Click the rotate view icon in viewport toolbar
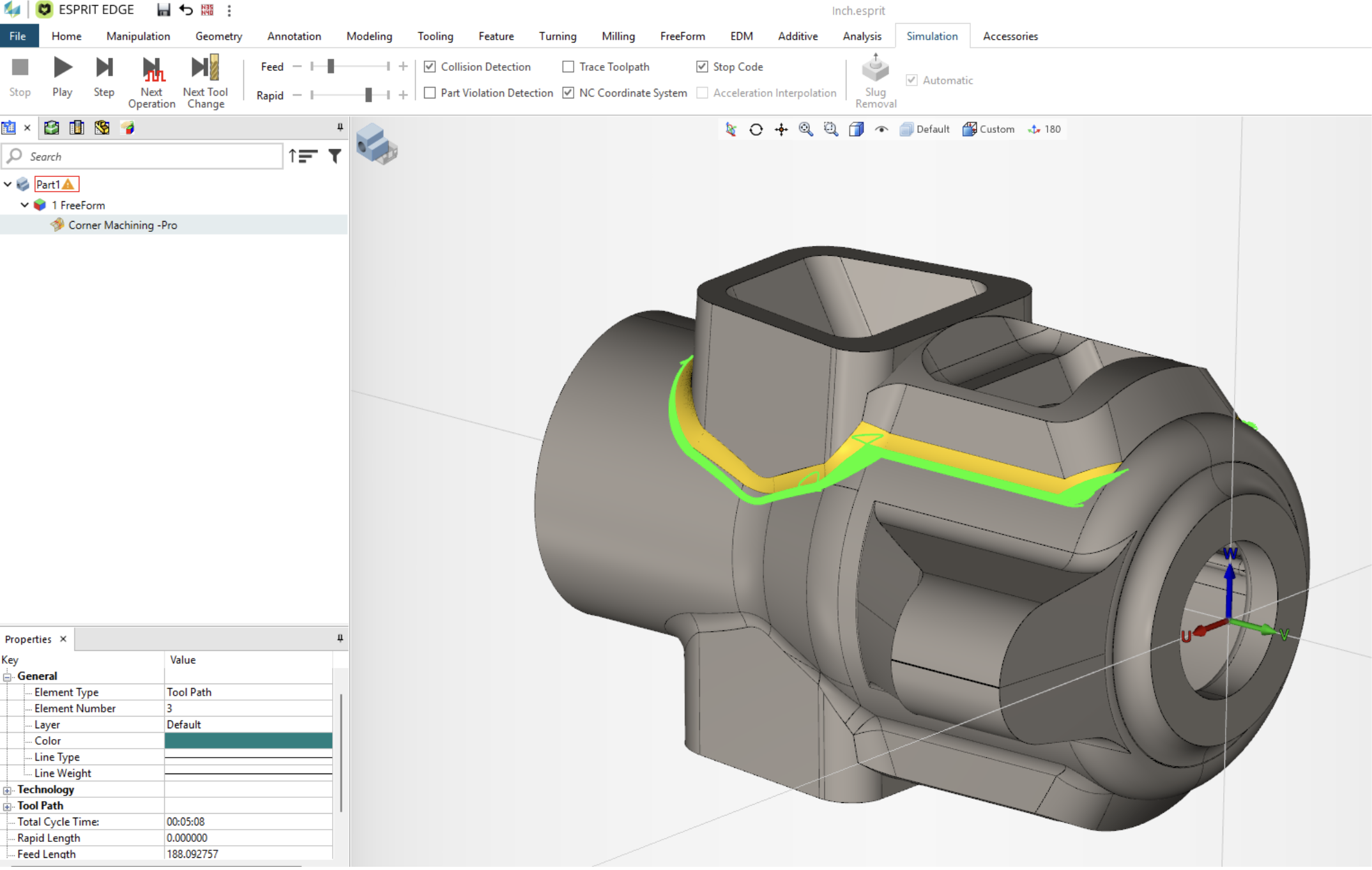 pyautogui.click(x=756, y=130)
